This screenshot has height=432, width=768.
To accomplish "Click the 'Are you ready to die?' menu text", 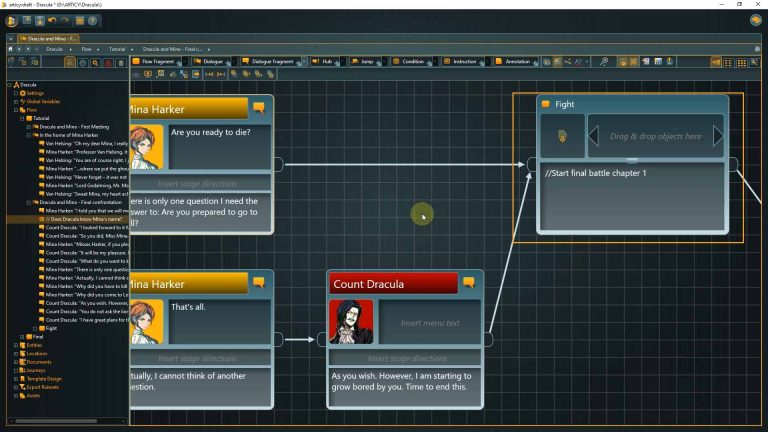I will point(211,132).
